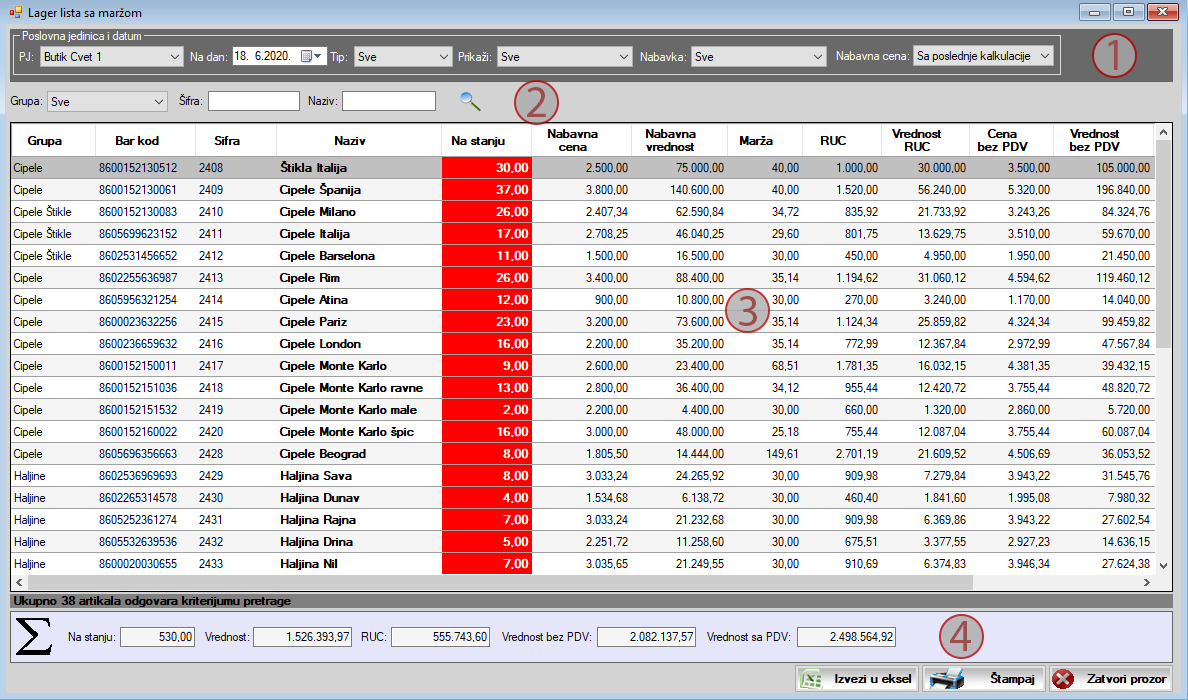
Task: Click the Štampaj print button
Action: click(x=983, y=679)
